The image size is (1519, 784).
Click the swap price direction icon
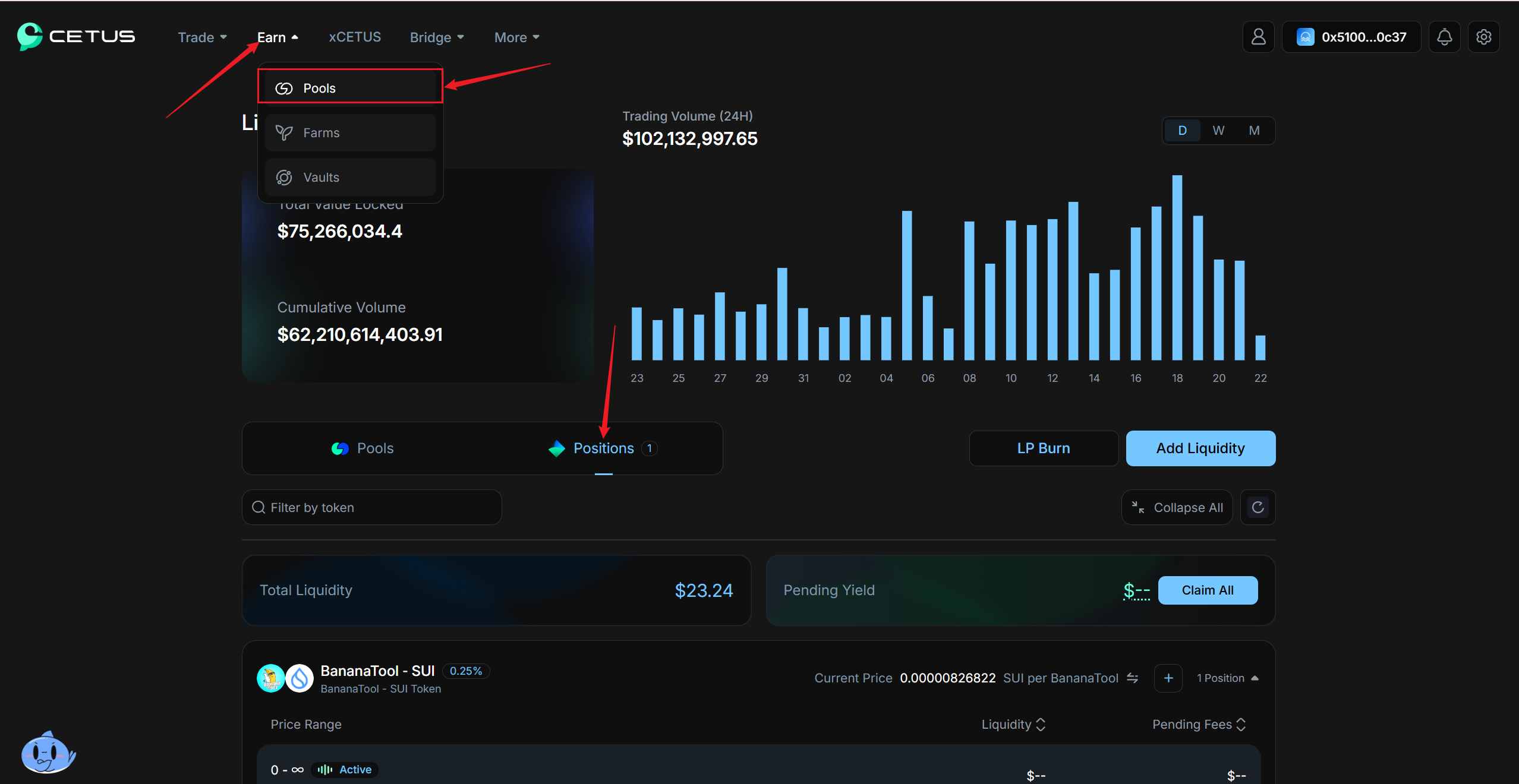point(1133,678)
